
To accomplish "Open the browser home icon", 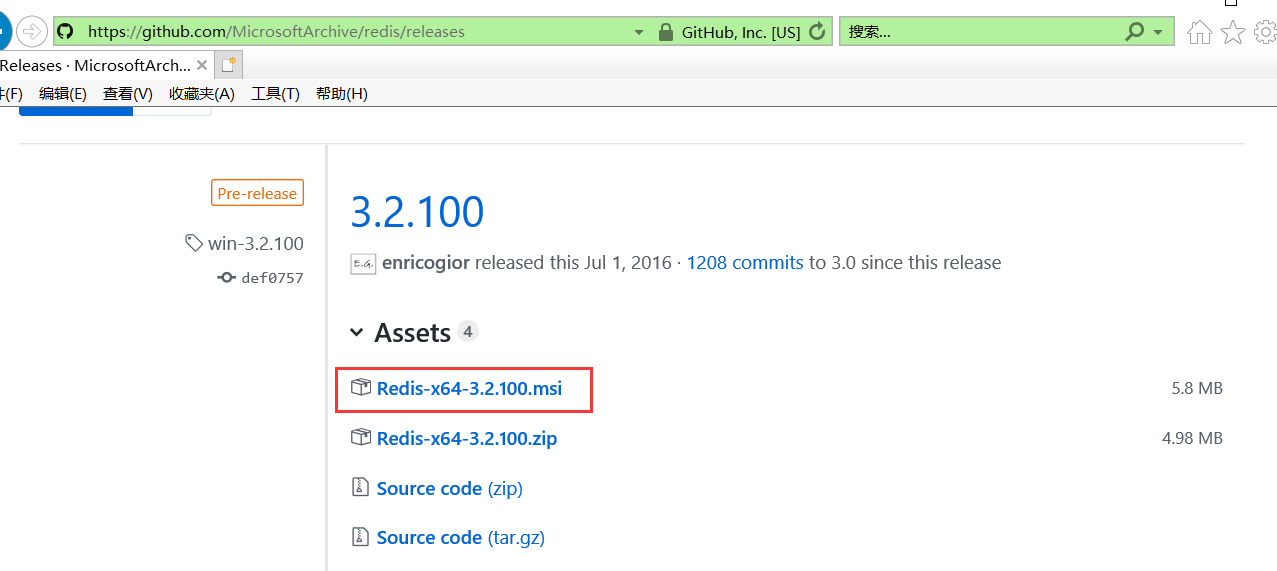I will point(1199,33).
